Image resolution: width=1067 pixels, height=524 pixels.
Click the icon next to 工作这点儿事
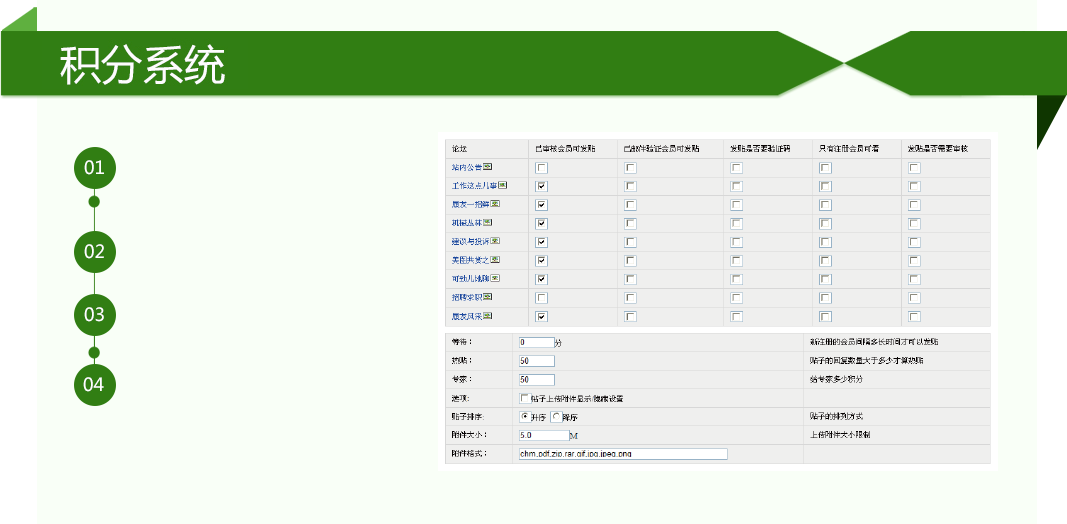click(x=502, y=186)
